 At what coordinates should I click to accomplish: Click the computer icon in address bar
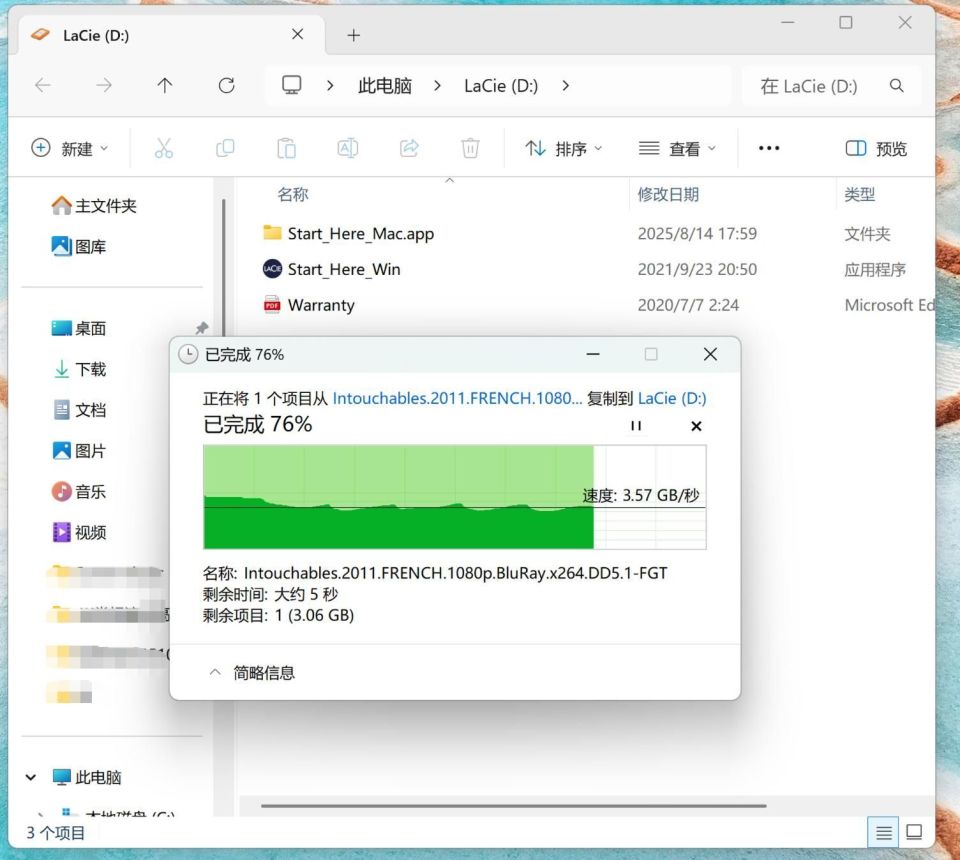tap(291, 85)
